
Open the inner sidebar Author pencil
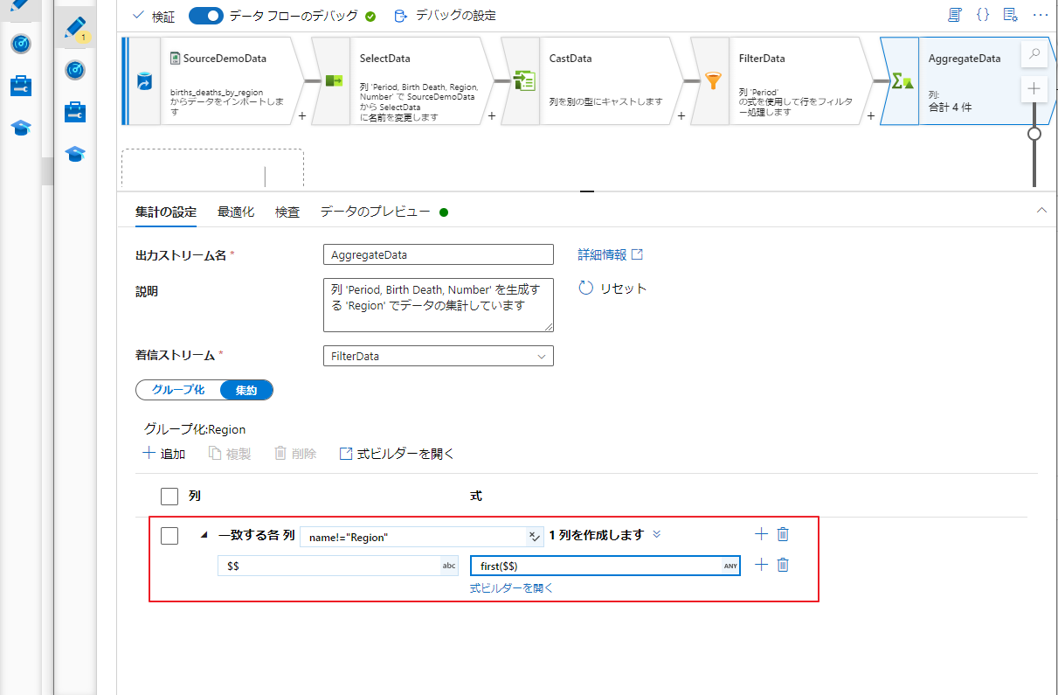(75, 29)
